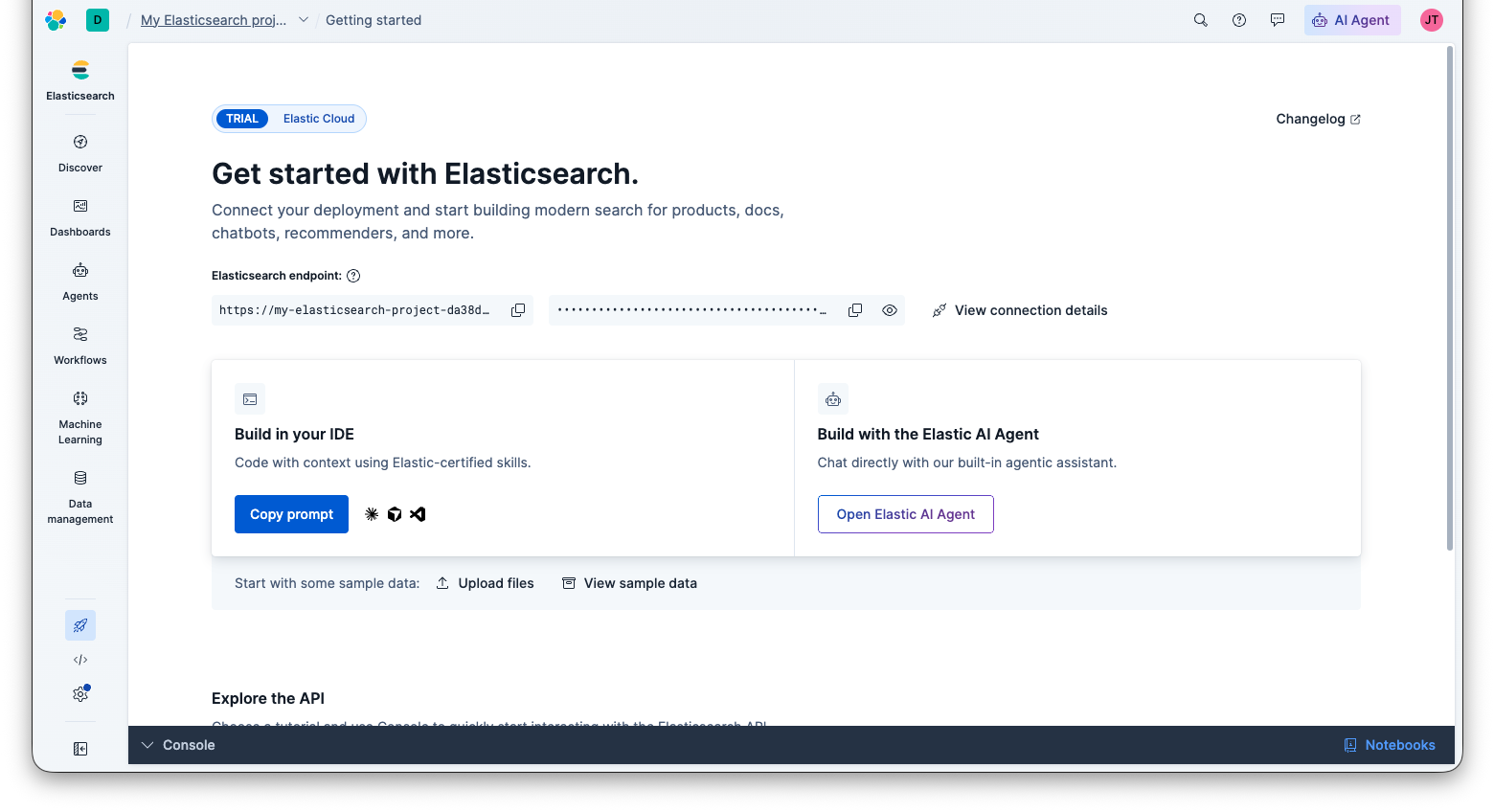
Task: Open Notebooks in the console bar
Action: [1390, 745]
